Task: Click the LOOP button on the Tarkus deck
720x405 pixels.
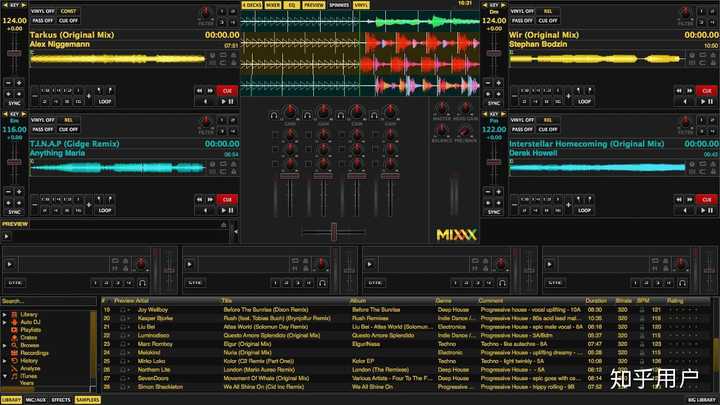Action: (105, 101)
